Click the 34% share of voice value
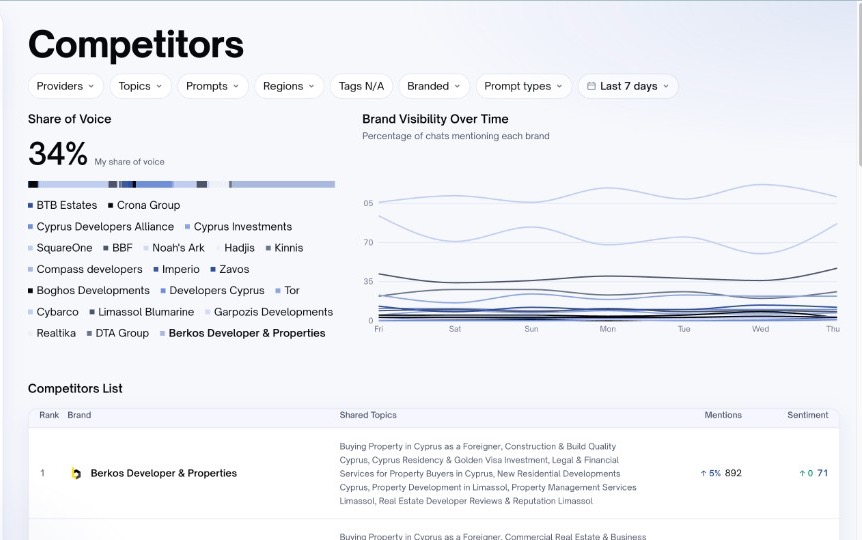862x540 pixels. 58,154
